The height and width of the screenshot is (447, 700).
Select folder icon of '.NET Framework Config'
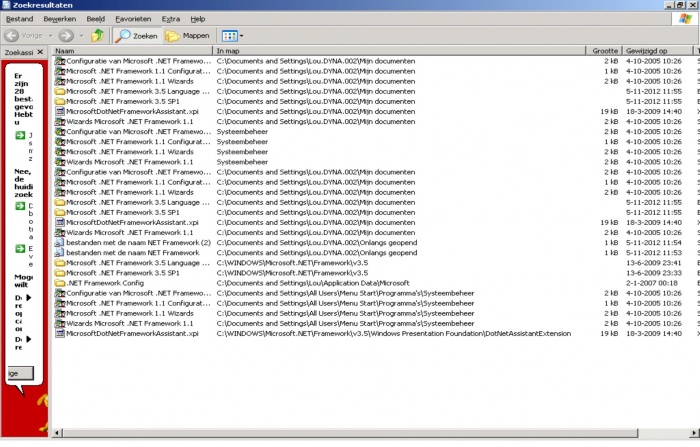point(59,283)
